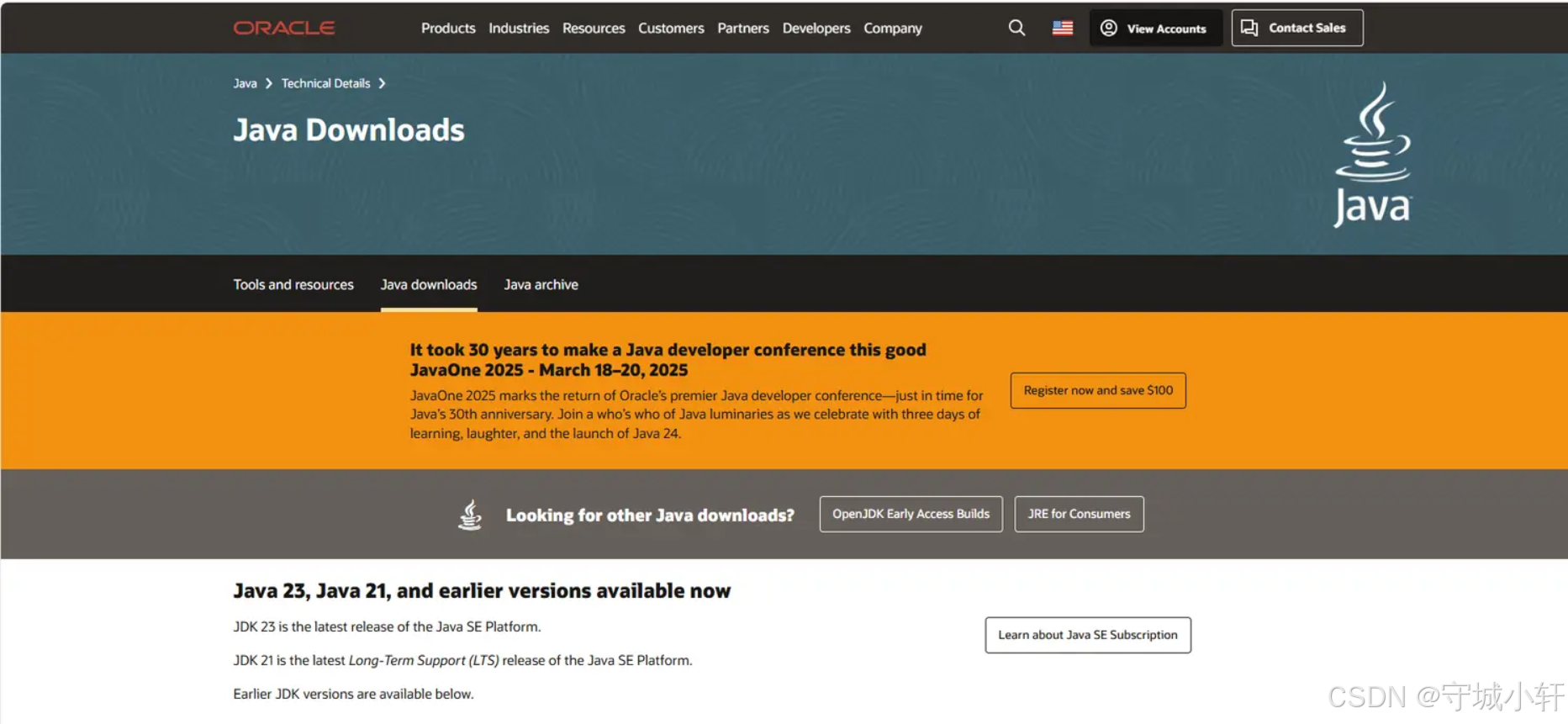
Task: Click the JavaOne 2025 - March 18–20 headline
Action: (x=549, y=370)
